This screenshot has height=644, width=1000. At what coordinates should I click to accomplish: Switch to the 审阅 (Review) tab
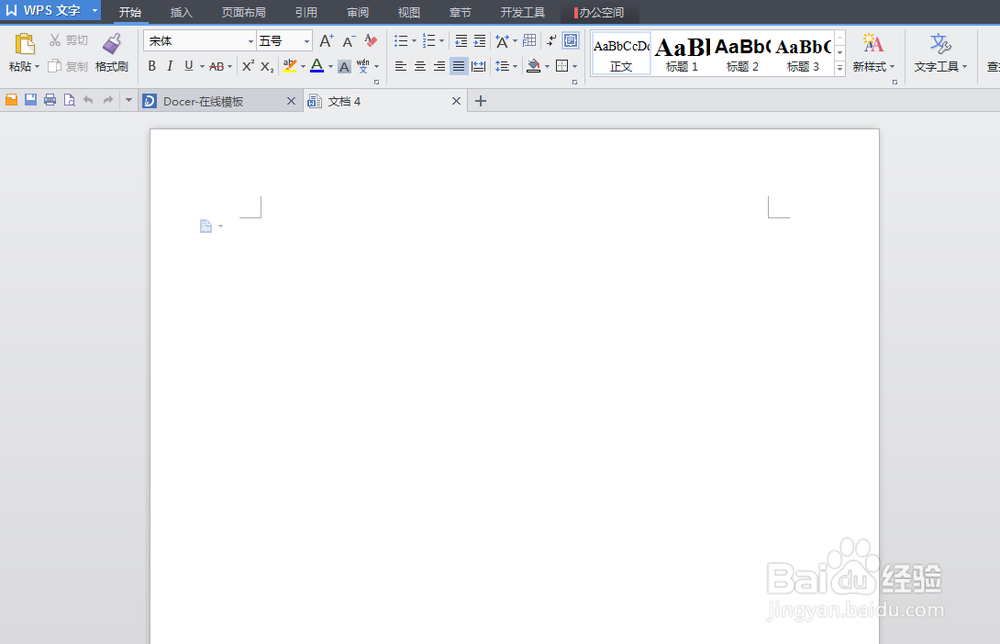[x=358, y=12]
